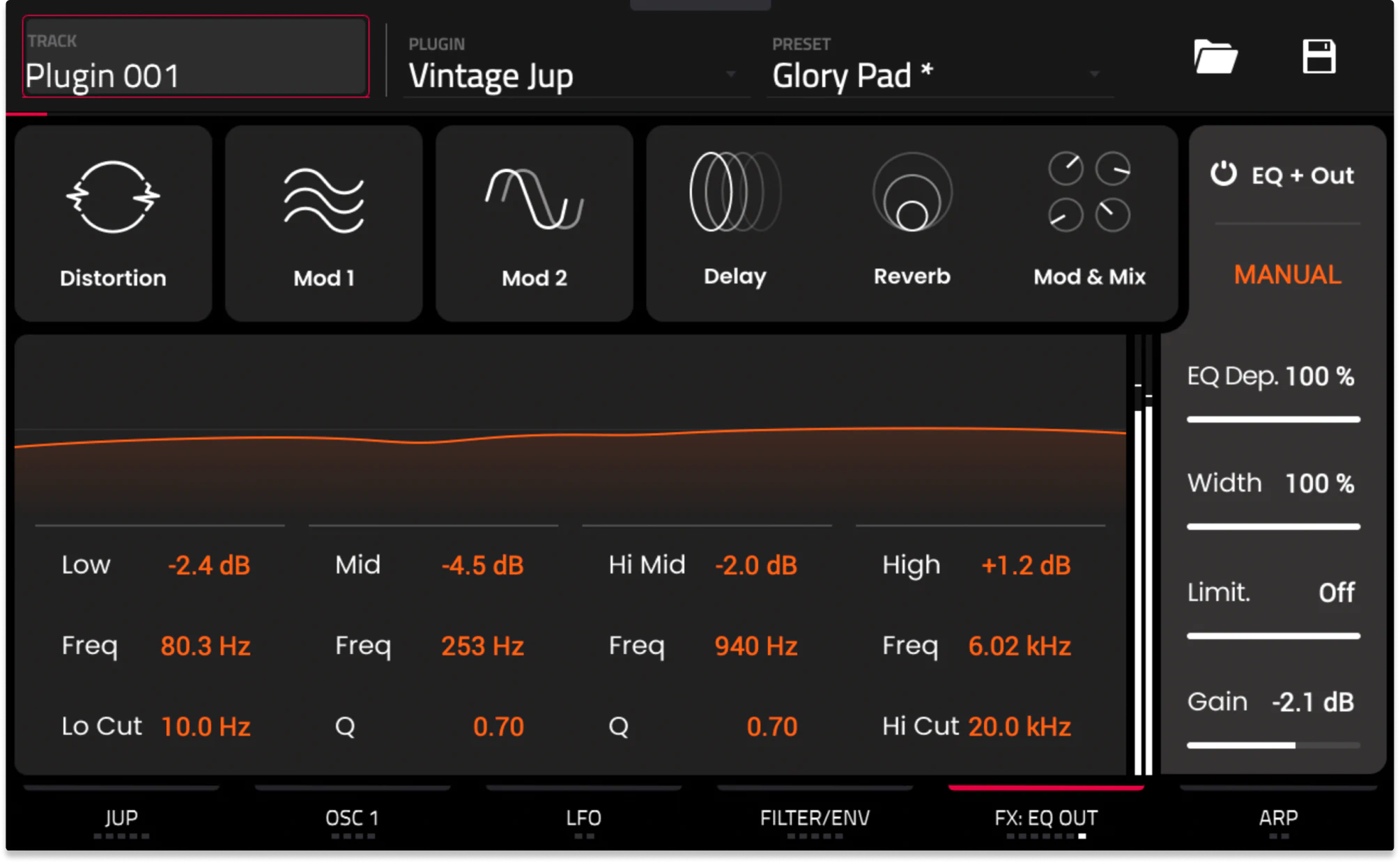Click the Hi Cut 20.0 kHz value
The image size is (1400, 863).
tap(1019, 726)
